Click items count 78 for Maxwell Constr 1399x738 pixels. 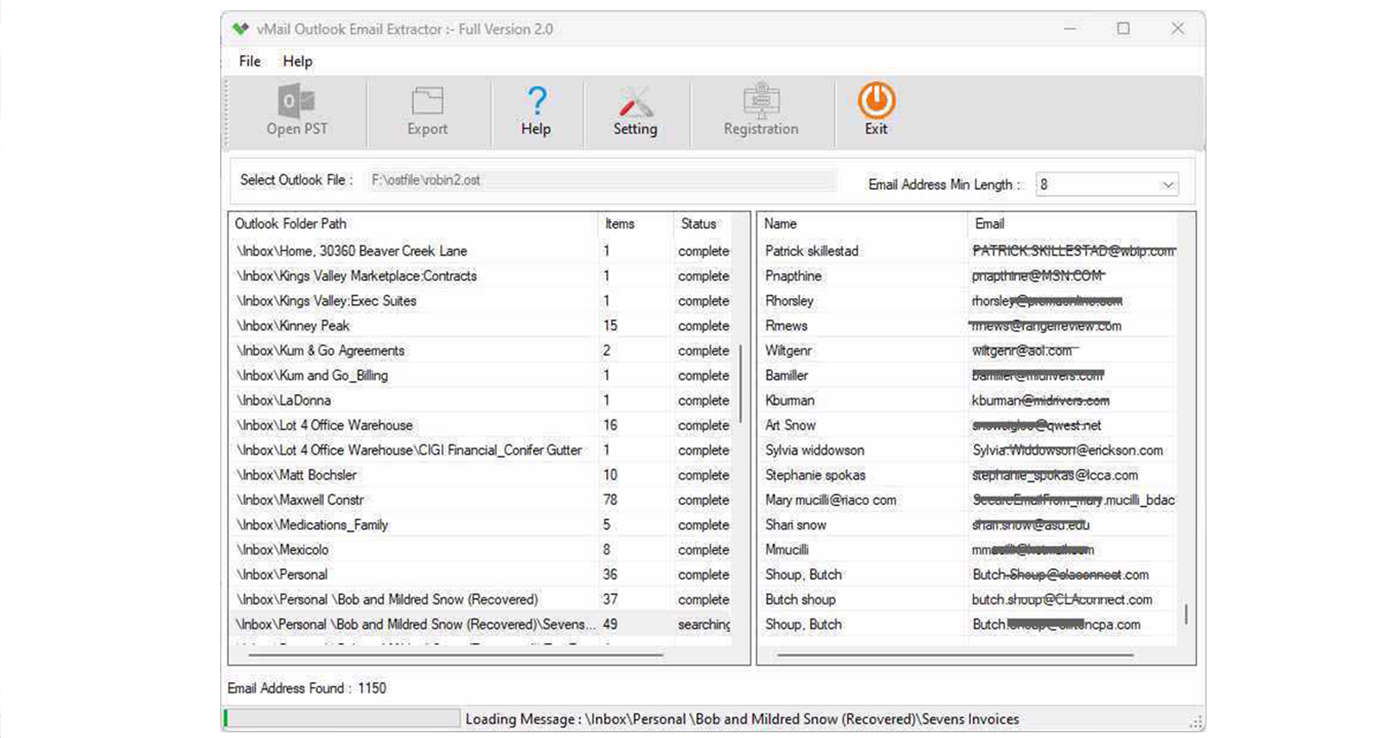[x=610, y=500]
